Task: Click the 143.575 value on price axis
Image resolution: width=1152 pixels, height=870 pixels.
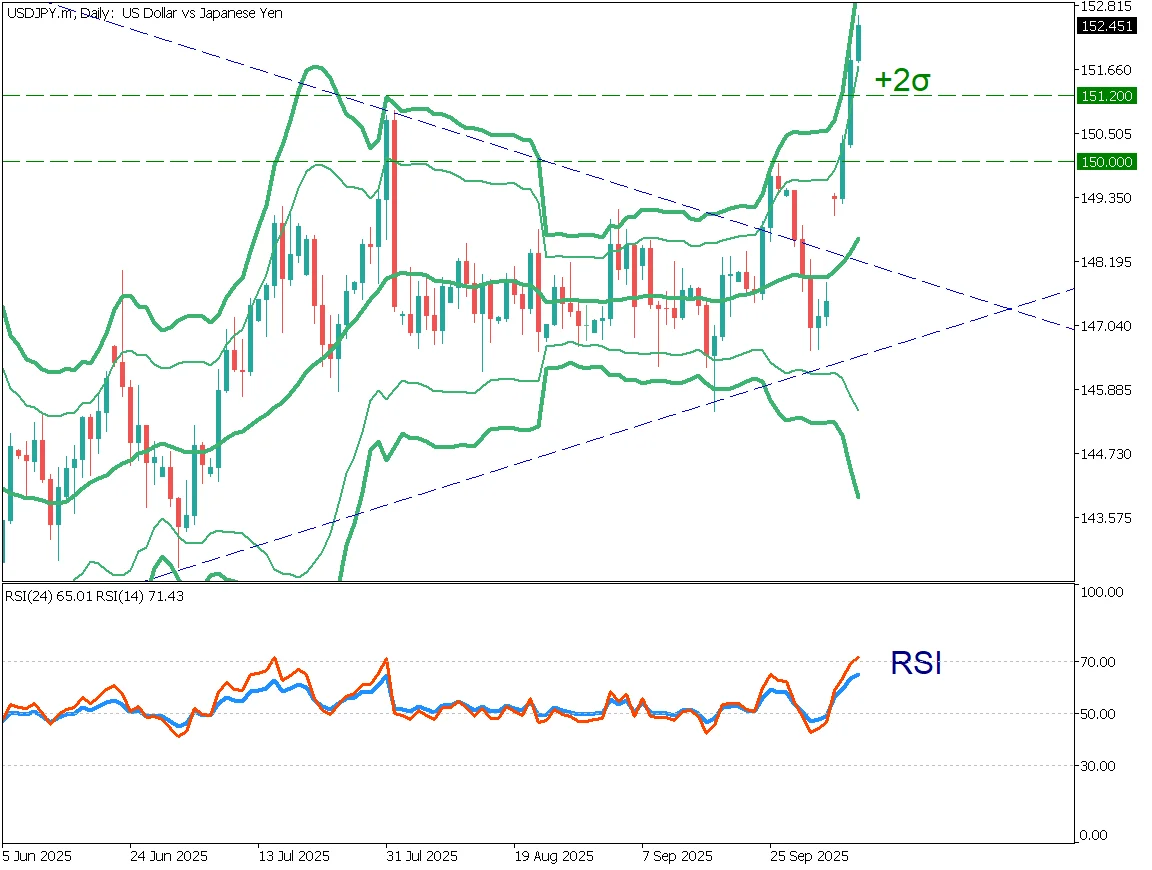Action: (1105, 518)
